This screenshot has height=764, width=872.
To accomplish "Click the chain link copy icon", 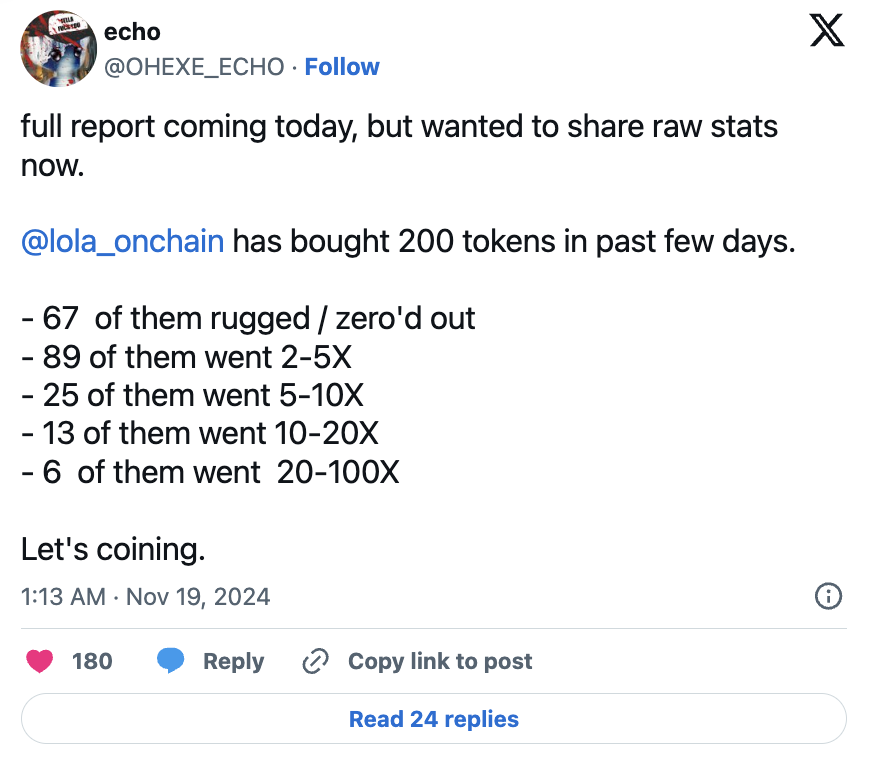I will 316,661.
